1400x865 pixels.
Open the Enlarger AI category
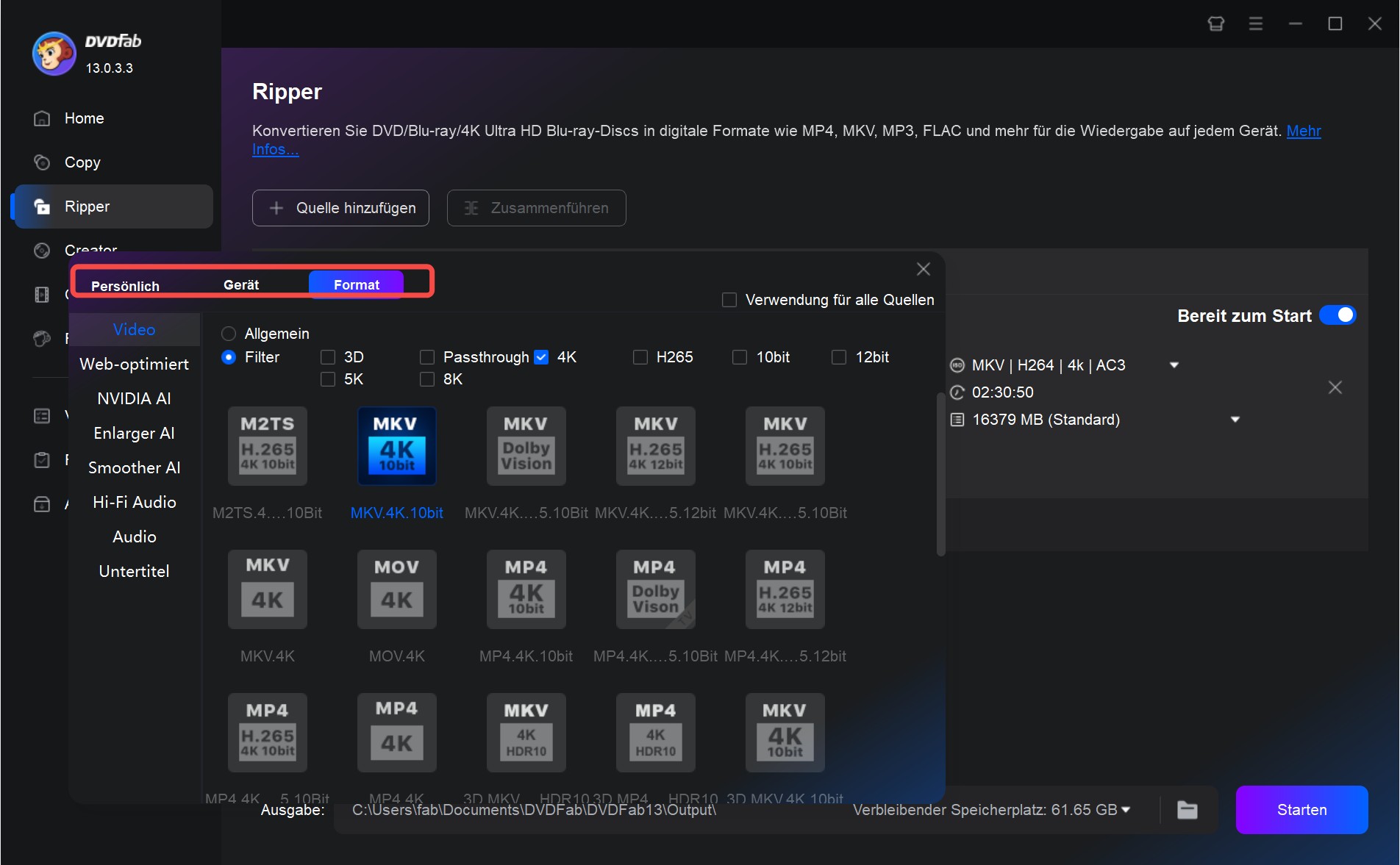coord(135,433)
